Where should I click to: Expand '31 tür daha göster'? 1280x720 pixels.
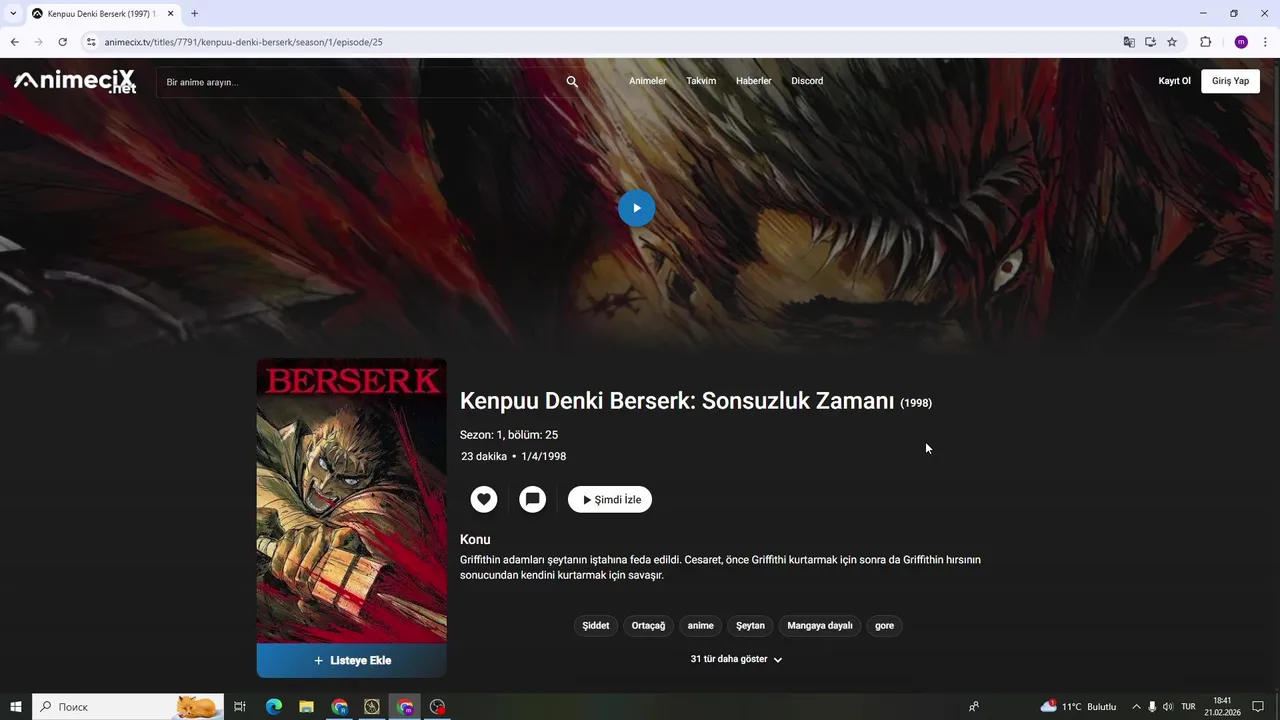(736, 659)
